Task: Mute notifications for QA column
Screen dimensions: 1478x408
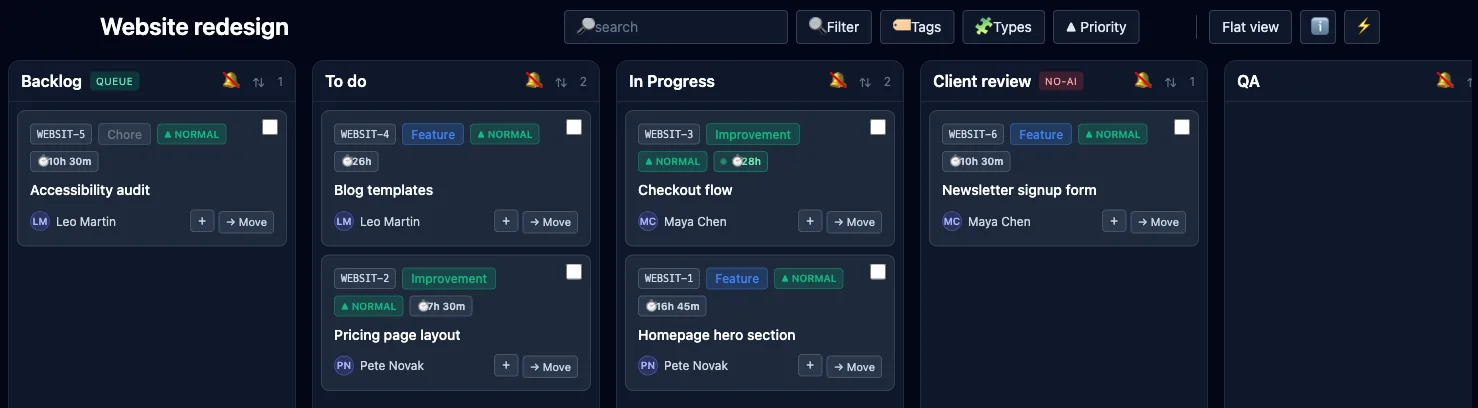Action: pos(1445,81)
